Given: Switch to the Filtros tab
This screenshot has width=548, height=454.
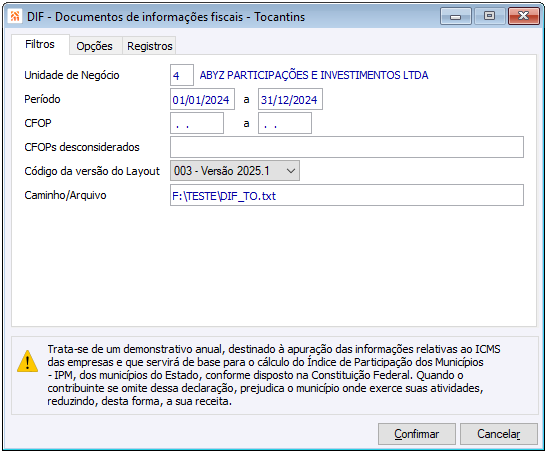Looking at the screenshot, I should pos(40,44).
